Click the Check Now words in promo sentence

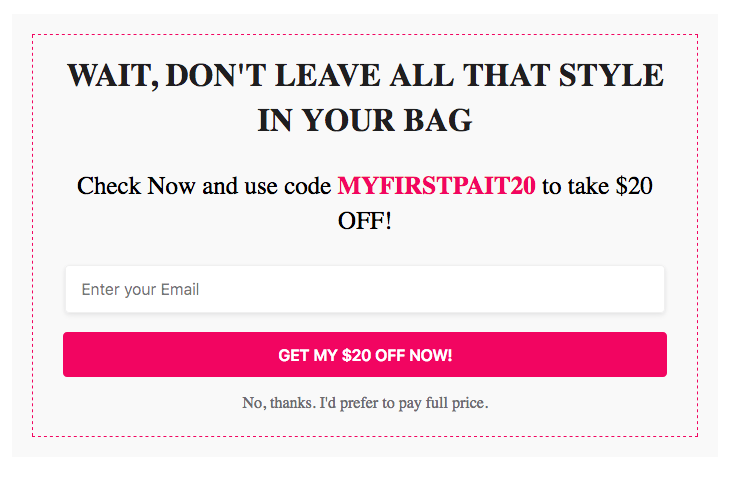pos(136,186)
